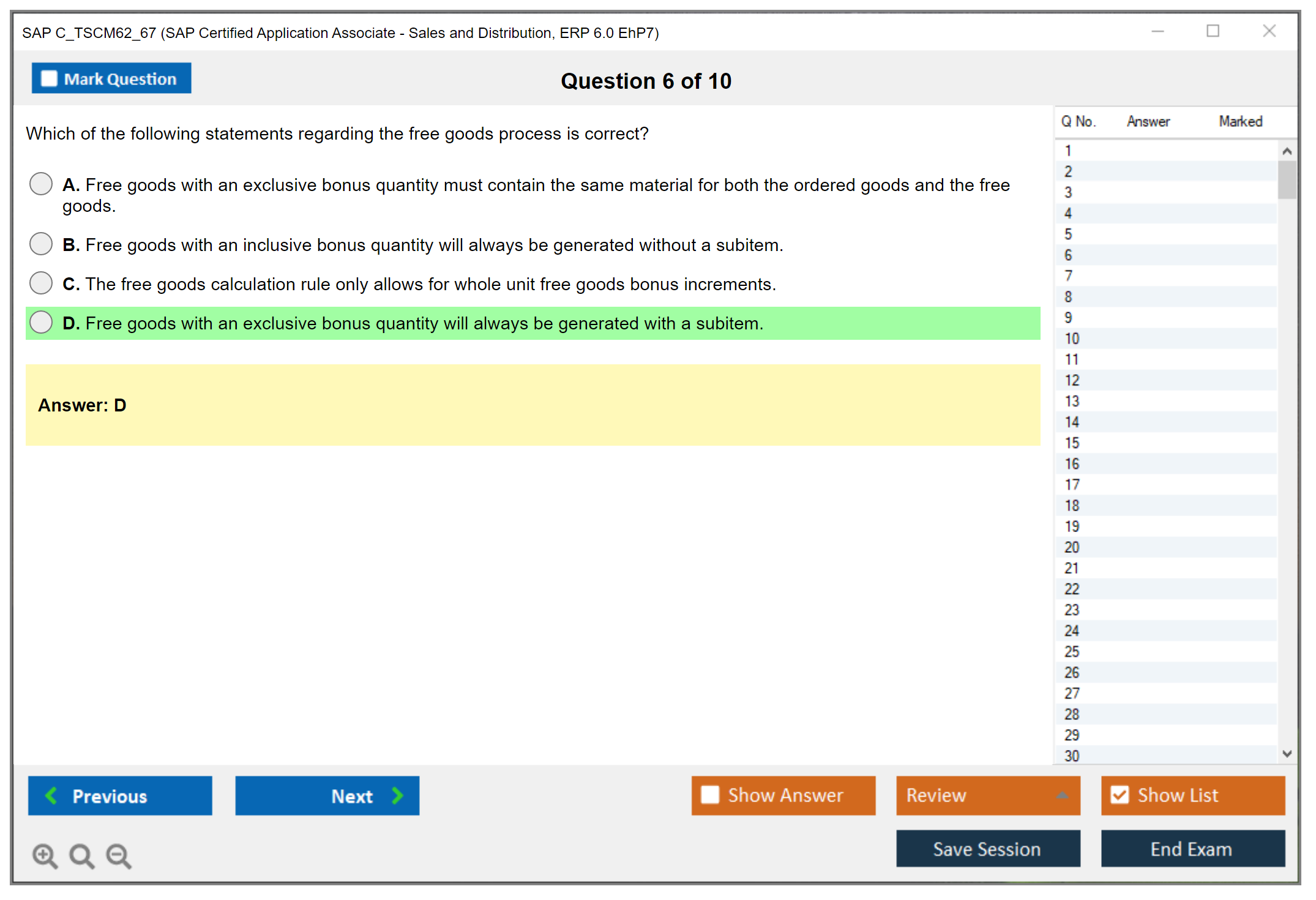Click the green right arrow on Next
This screenshot has height=900, width=1316.
(397, 795)
